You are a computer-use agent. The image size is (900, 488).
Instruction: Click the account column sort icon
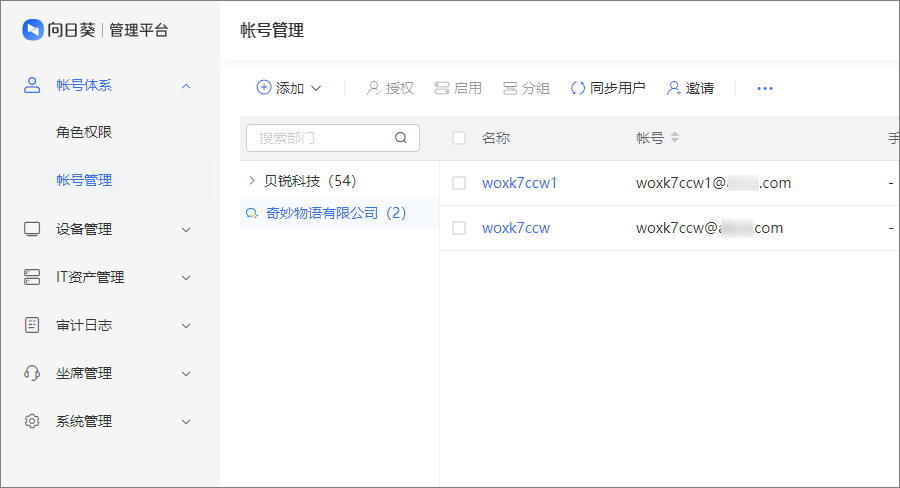[x=675, y=138]
